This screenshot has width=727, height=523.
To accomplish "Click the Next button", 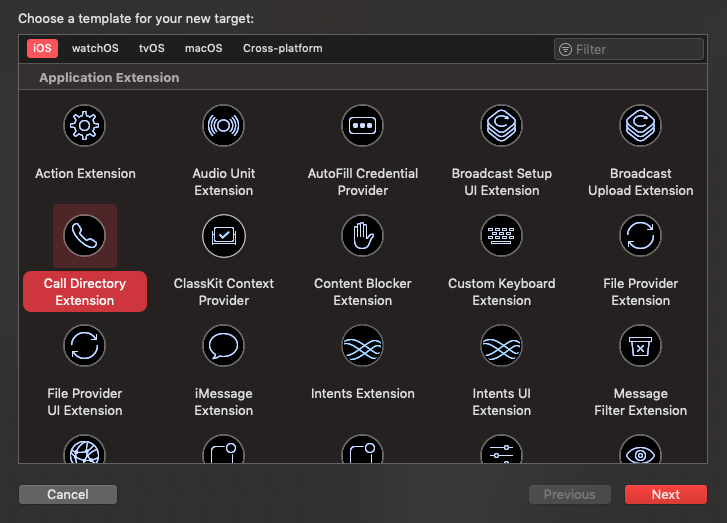I will [665, 494].
